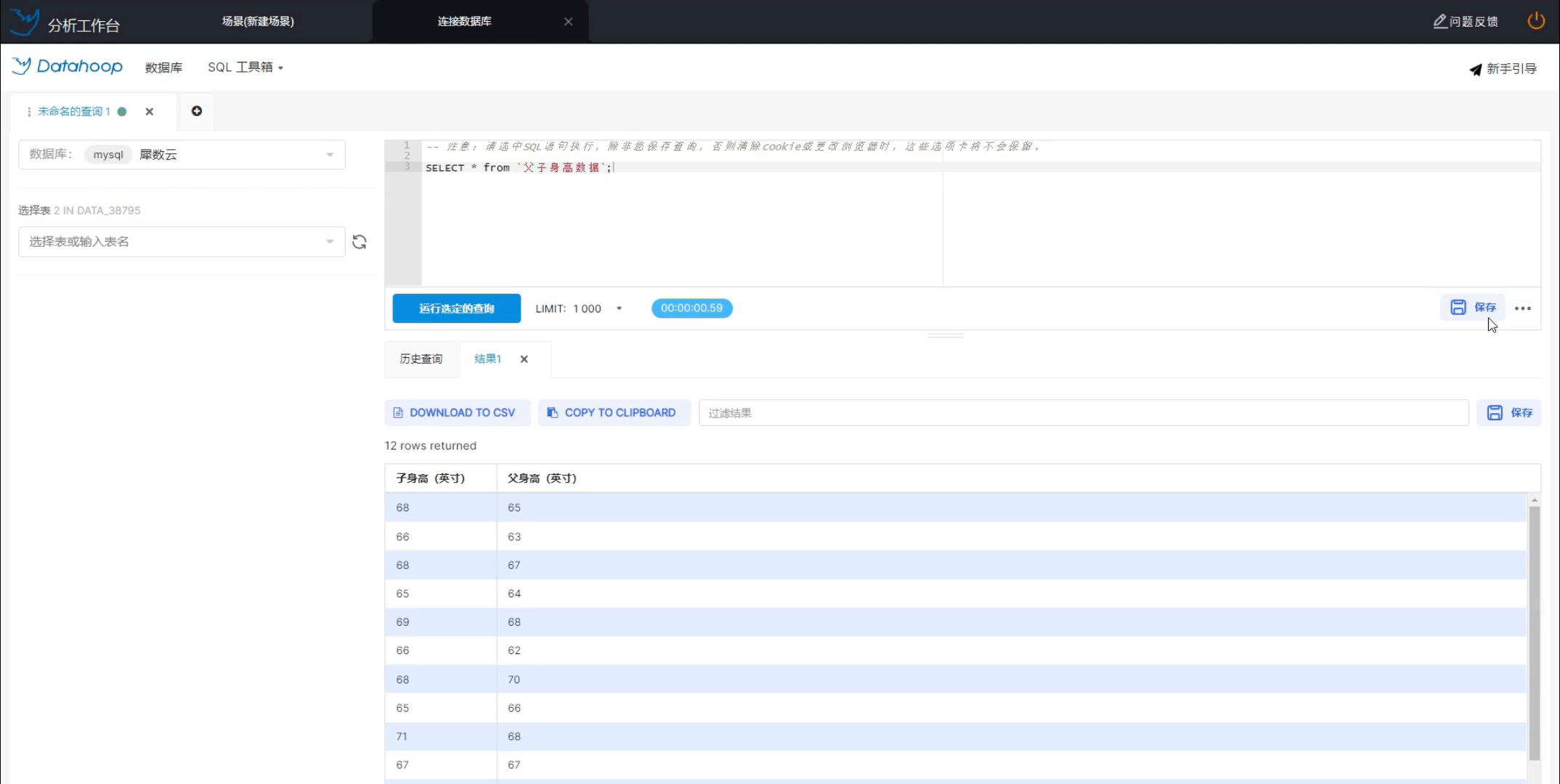Open the 问题反馈 feedback link

point(1466,22)
